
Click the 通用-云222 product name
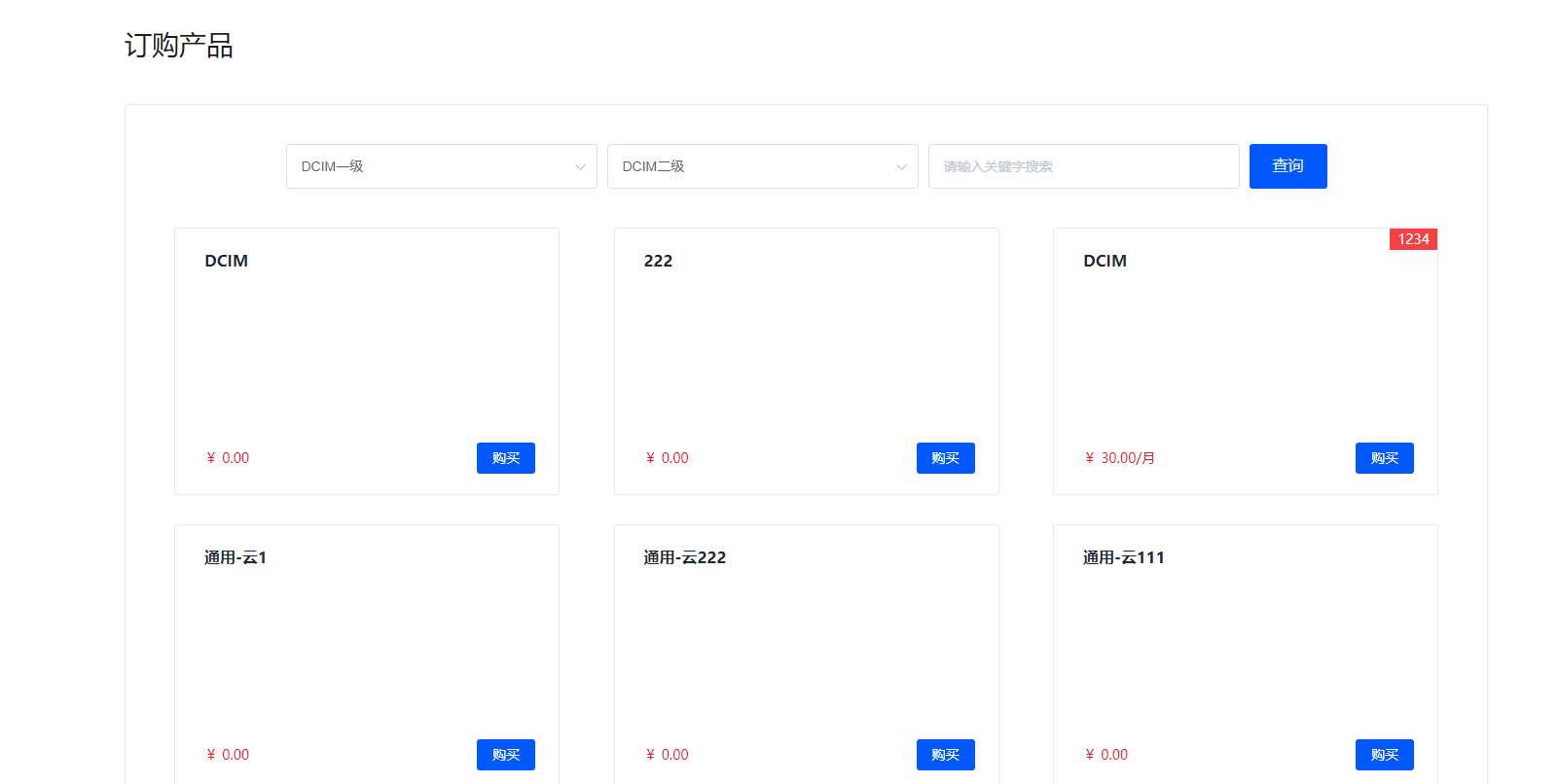[x=684, y=557]
